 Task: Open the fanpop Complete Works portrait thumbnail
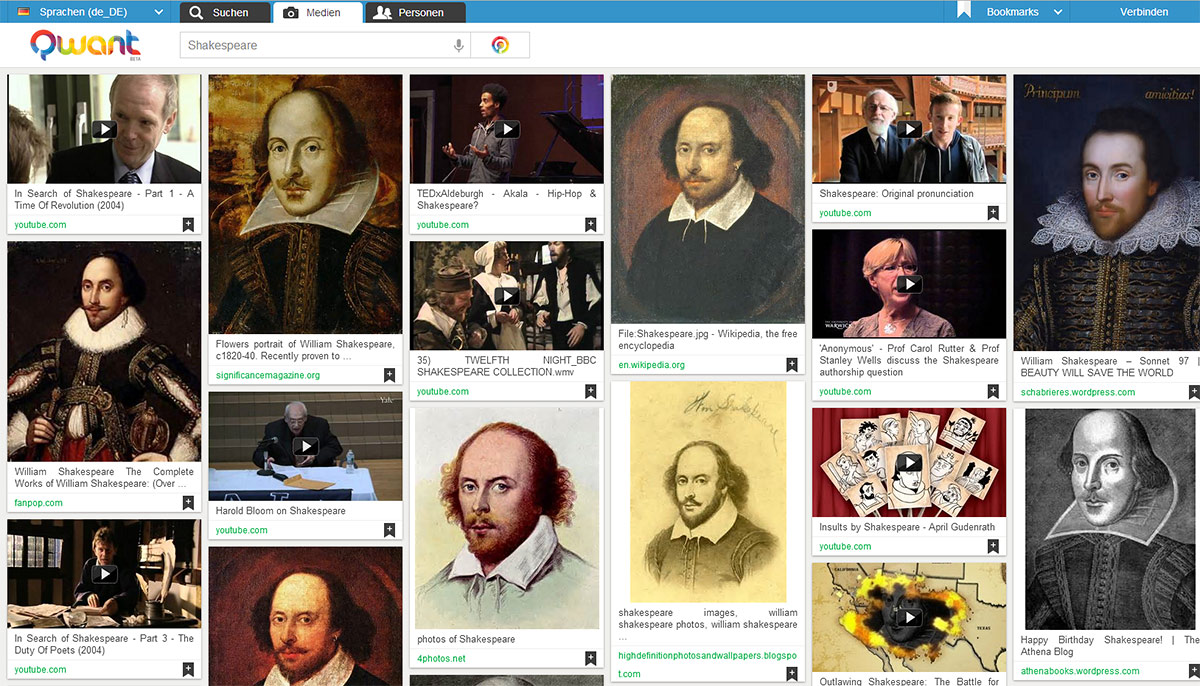[104, 351]
